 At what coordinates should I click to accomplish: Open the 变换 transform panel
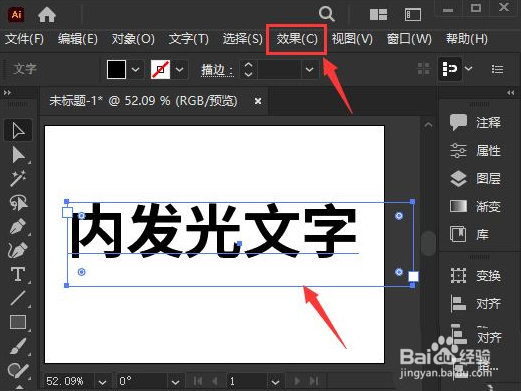click(476, 276)
